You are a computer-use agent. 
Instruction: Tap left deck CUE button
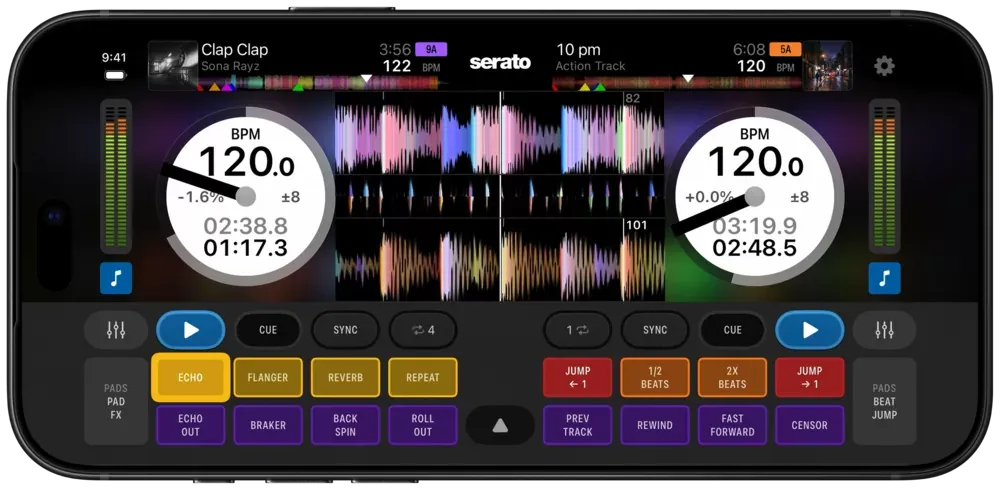[x=268, y=330]
